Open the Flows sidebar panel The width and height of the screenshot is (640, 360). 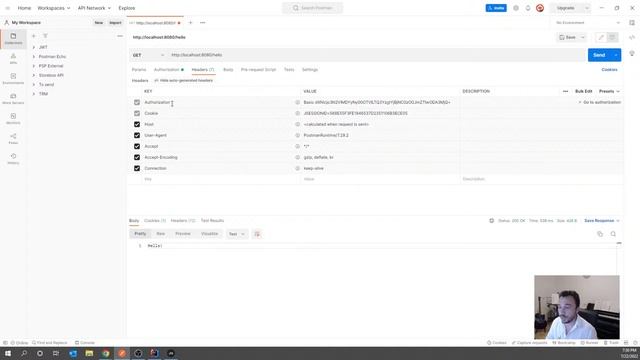coord(13,139)
